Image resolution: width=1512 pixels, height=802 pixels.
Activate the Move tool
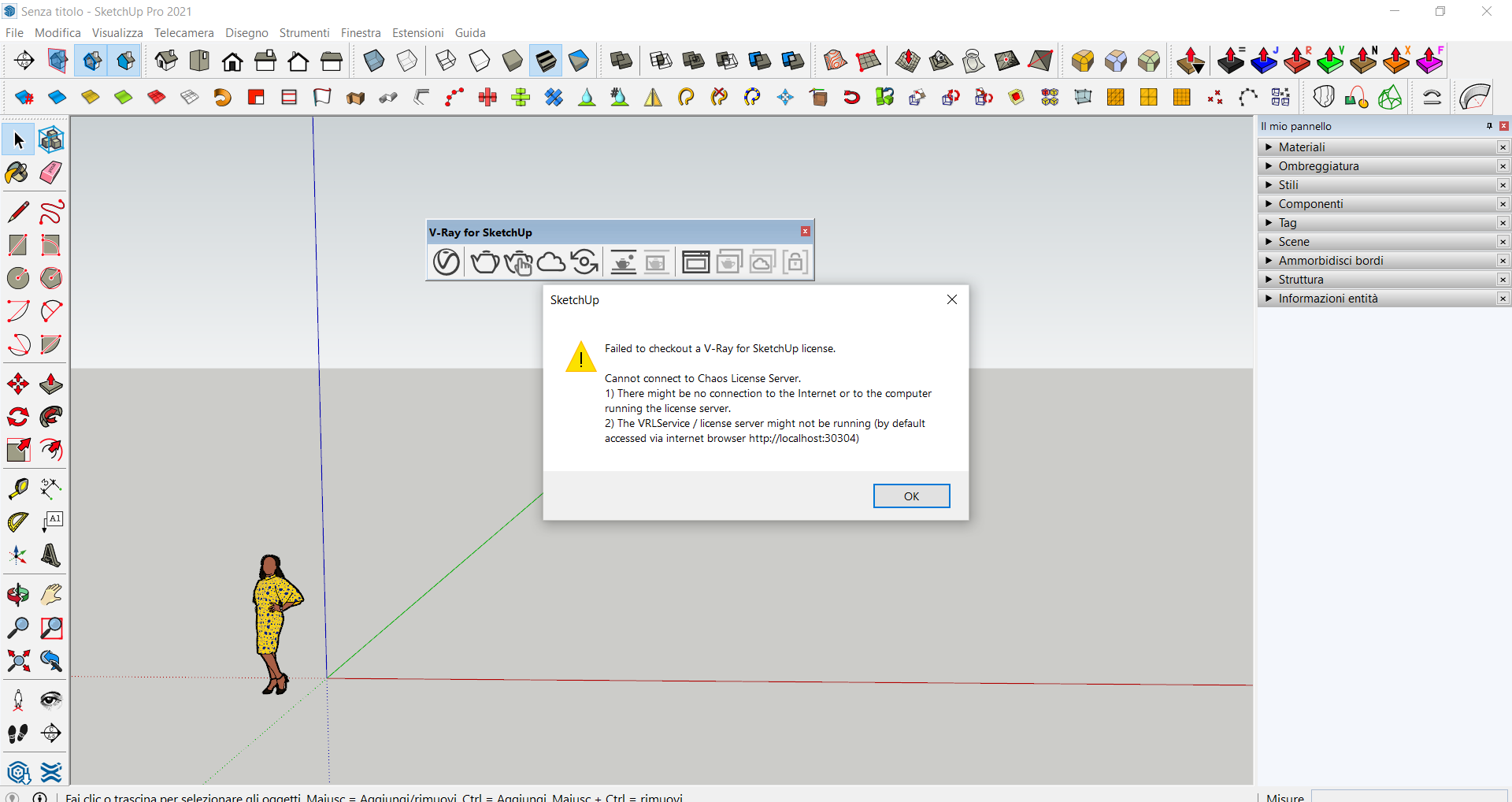click(x=18, y=384)
